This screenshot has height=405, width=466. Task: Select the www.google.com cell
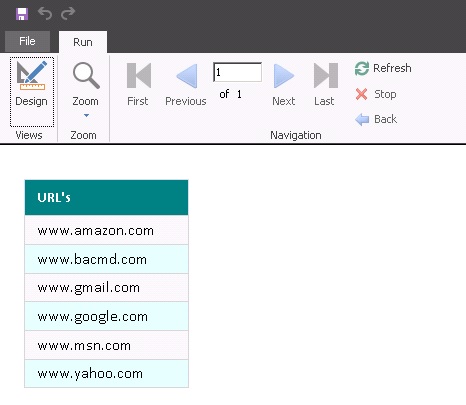click(106, 316)
